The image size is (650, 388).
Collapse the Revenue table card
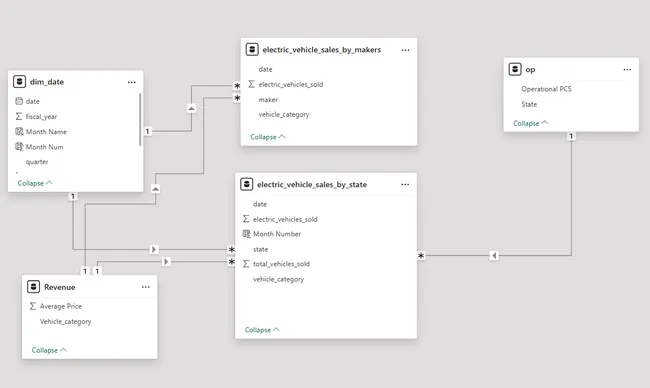[49, 350]
